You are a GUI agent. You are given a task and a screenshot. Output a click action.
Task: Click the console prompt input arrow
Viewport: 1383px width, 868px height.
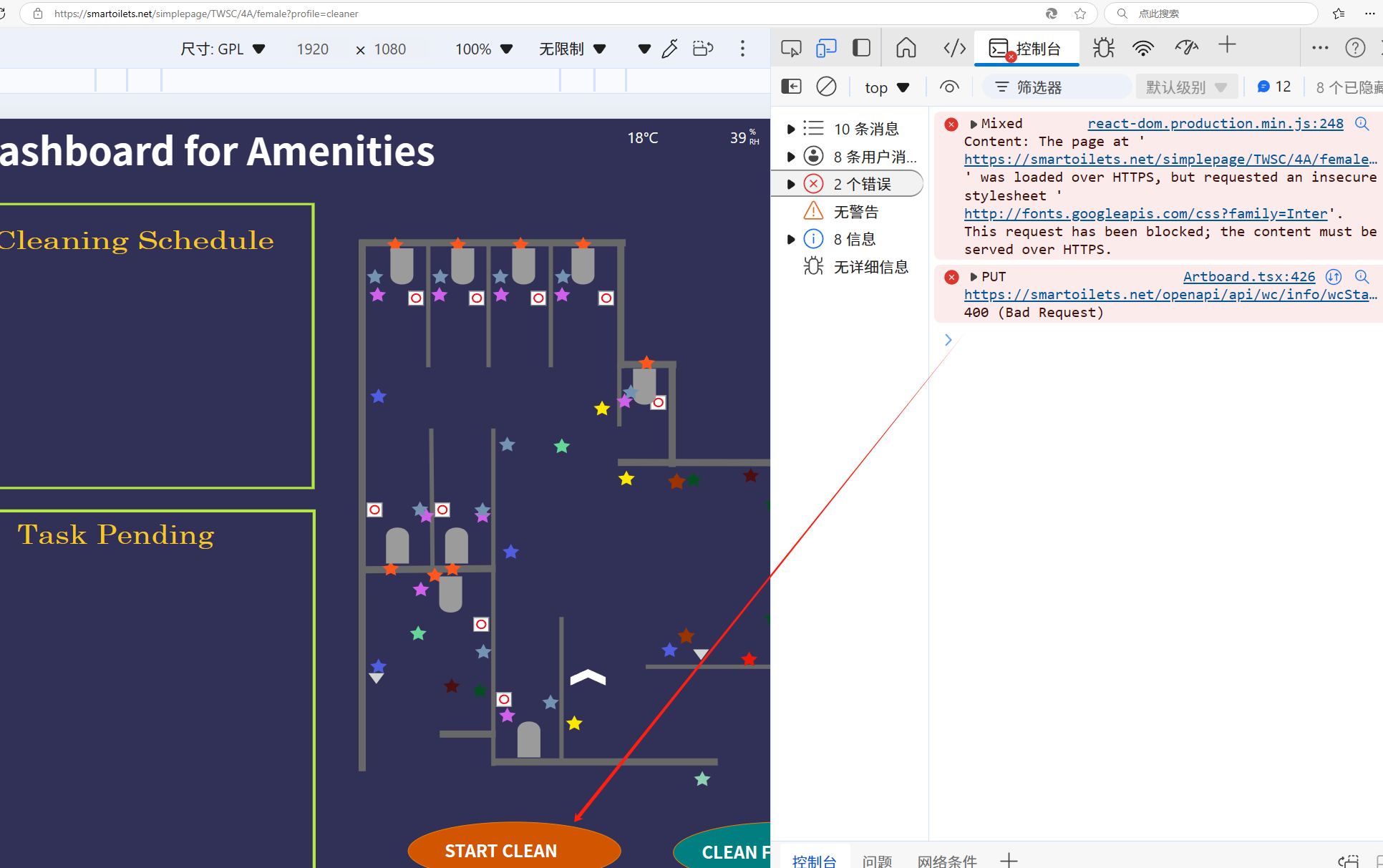948,340
